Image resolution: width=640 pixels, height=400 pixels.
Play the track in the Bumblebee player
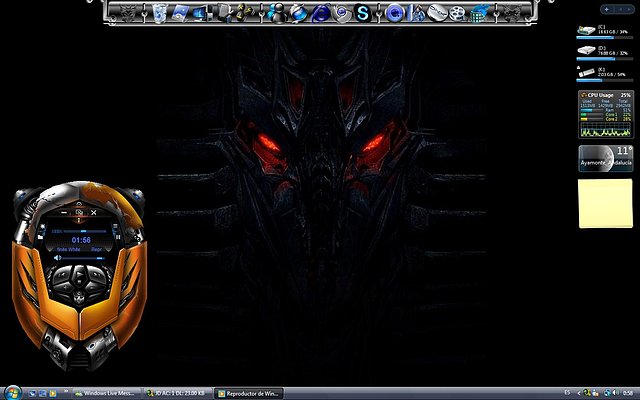[79, 276]
